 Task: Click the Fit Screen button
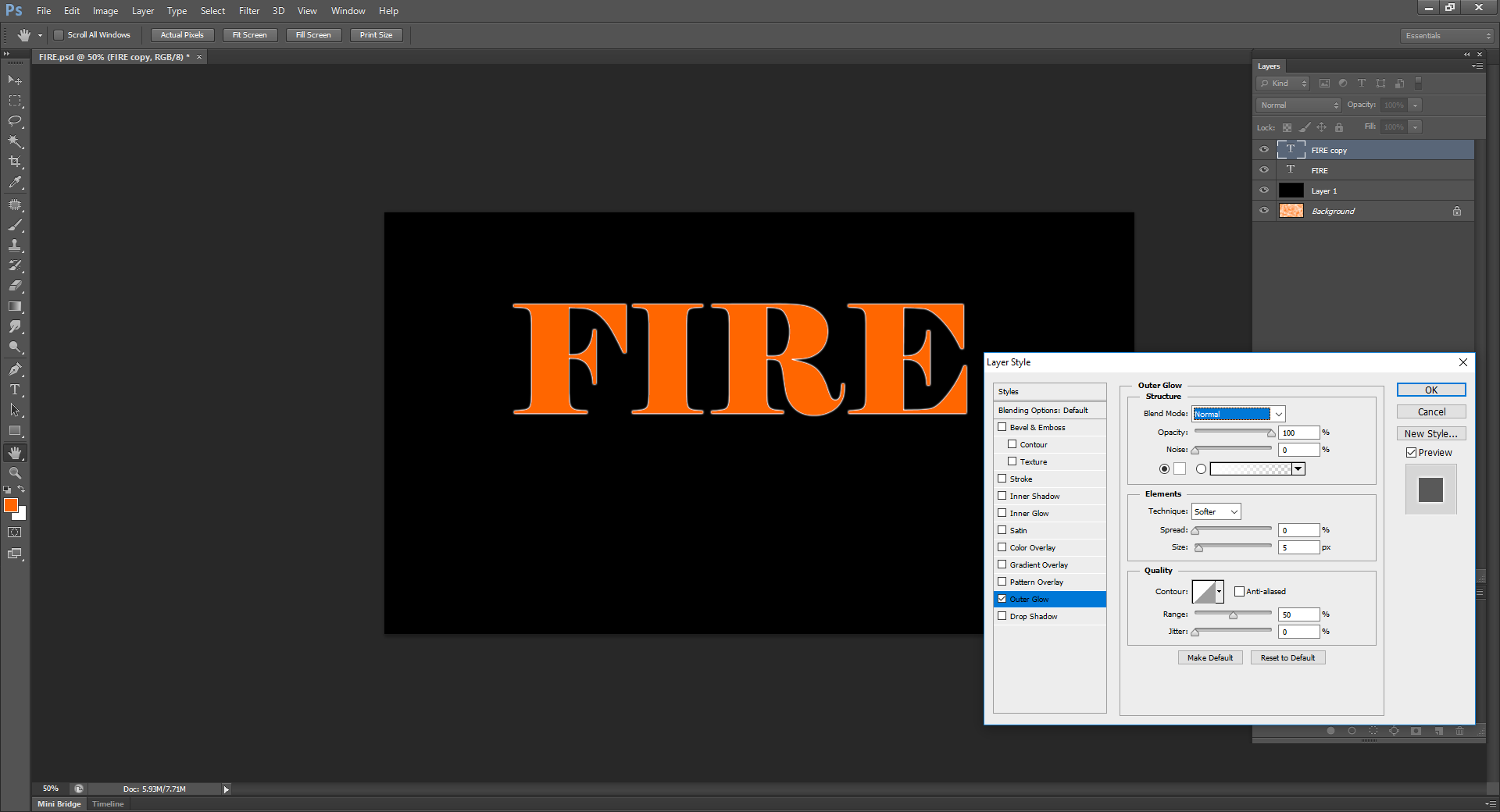(250, 35)
